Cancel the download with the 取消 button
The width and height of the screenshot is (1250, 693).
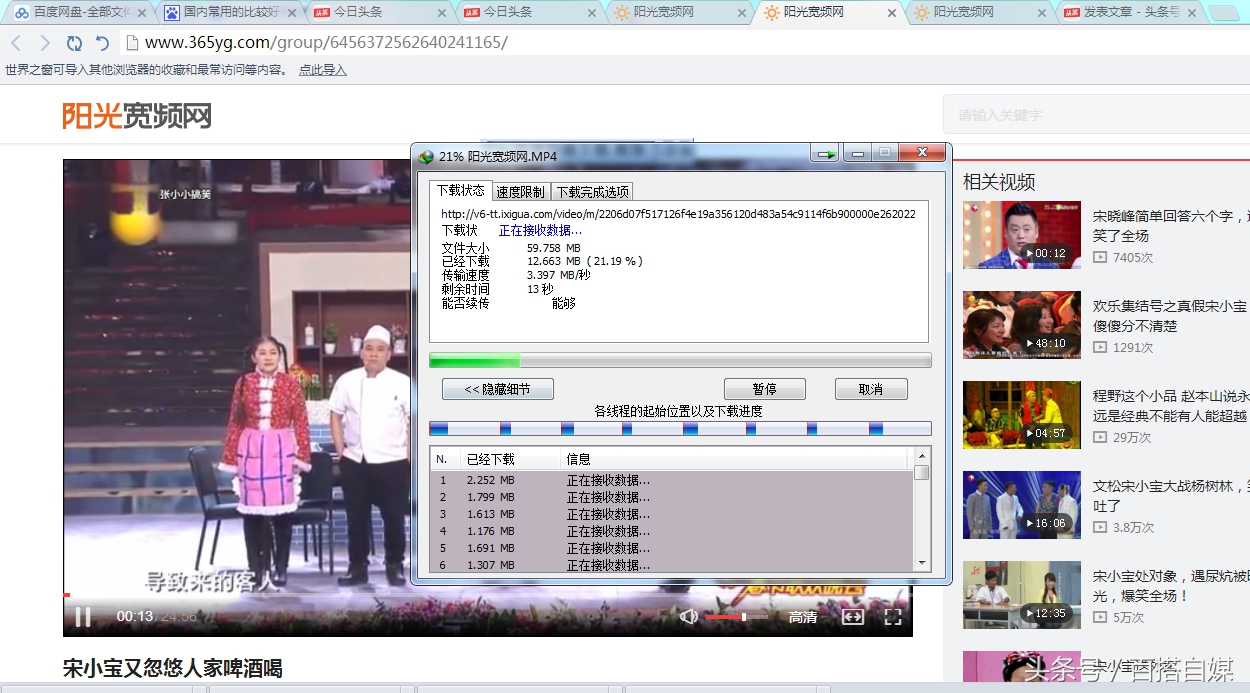(871, 389)
